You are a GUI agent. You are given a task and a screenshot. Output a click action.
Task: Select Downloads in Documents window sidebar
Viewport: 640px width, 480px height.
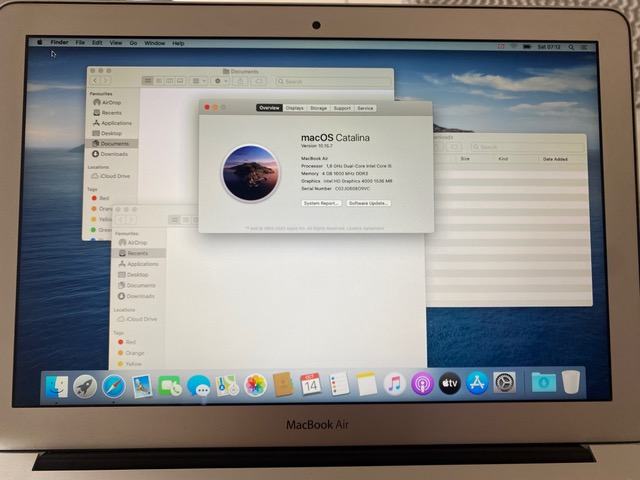[x=110, y=154]
